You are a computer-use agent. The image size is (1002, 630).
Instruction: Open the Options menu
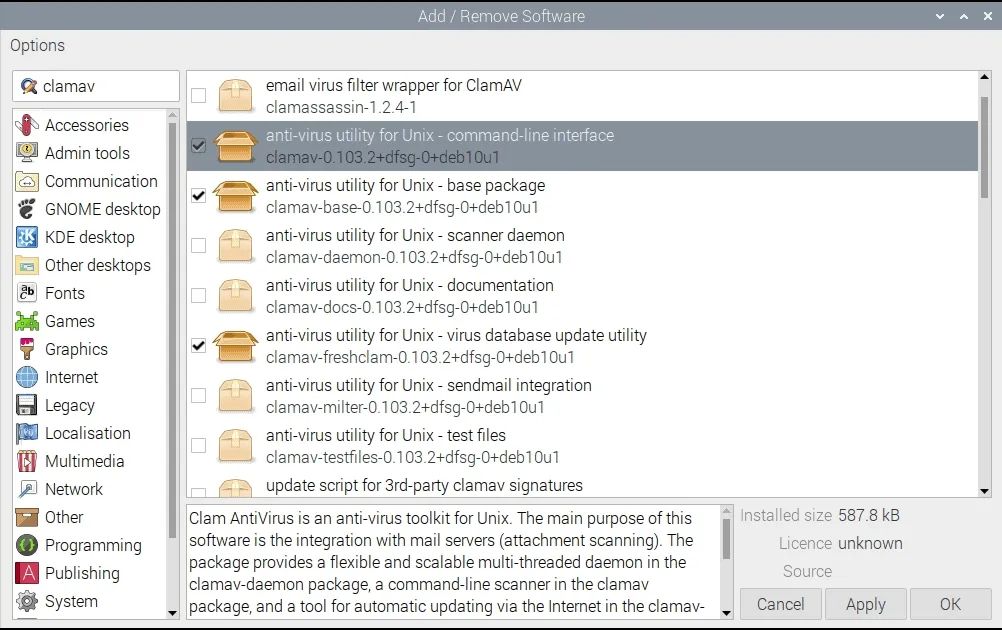[37, 45]
